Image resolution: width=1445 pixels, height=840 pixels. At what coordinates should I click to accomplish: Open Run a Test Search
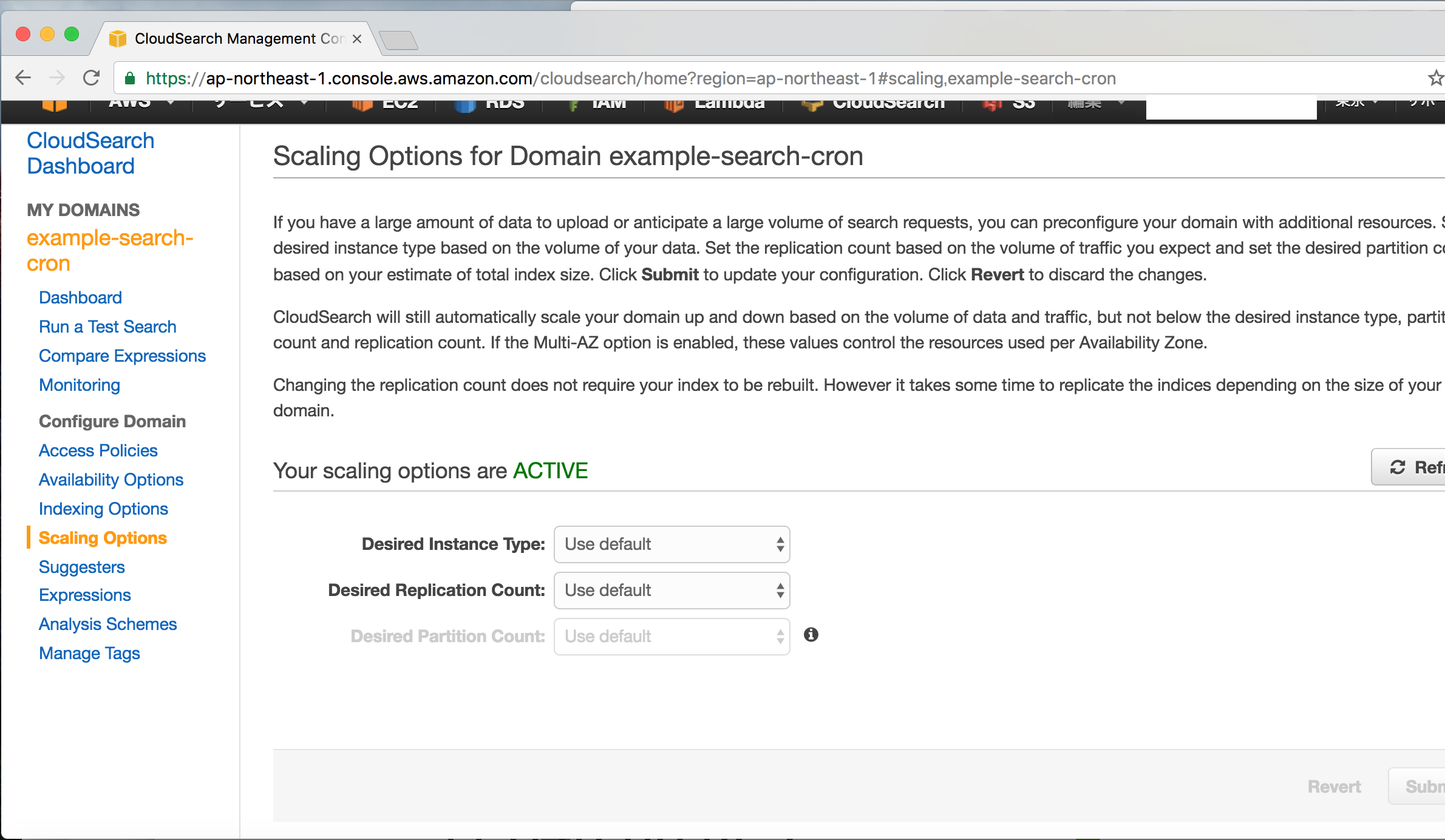click(107, 327)
